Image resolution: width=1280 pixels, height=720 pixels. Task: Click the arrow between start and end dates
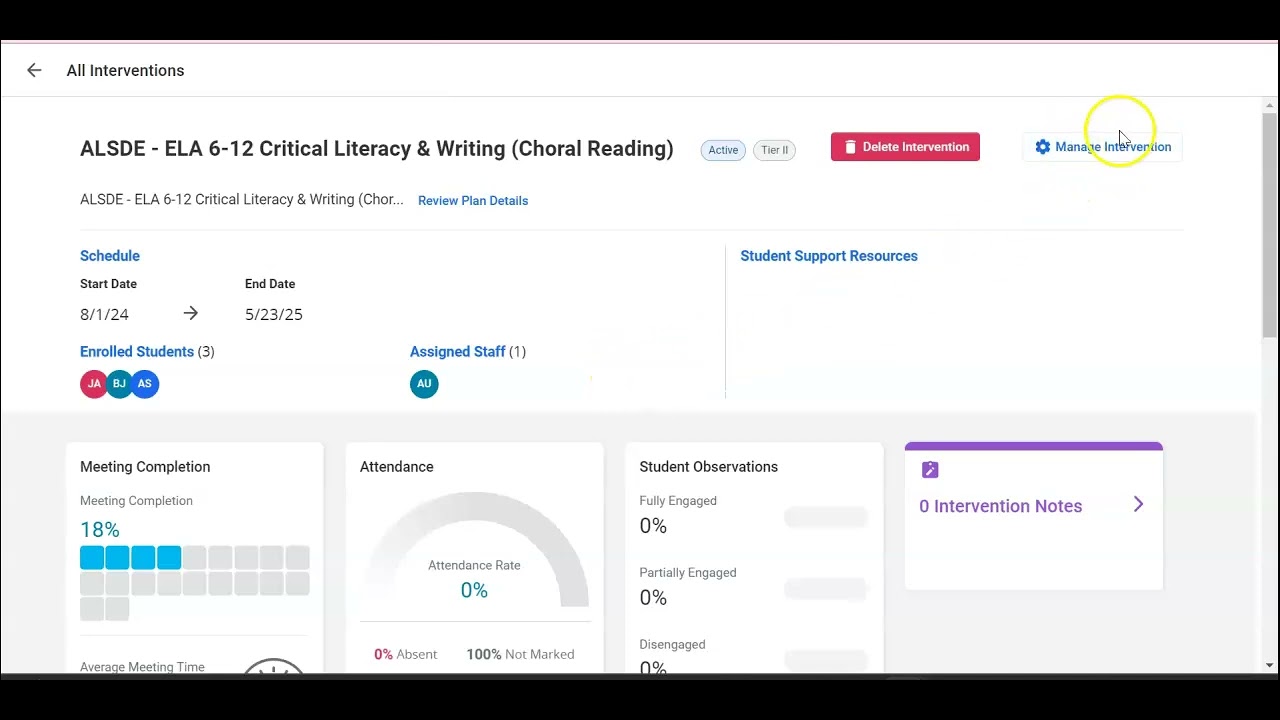pos(191,314)
